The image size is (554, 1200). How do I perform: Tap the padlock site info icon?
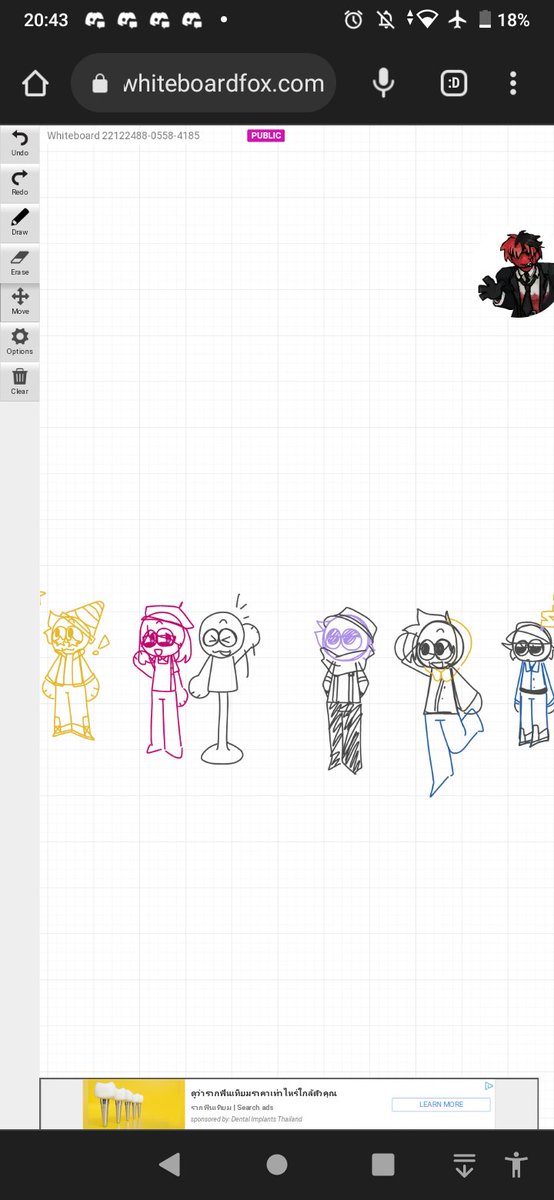pyautogui.click(x=99, y=84)
